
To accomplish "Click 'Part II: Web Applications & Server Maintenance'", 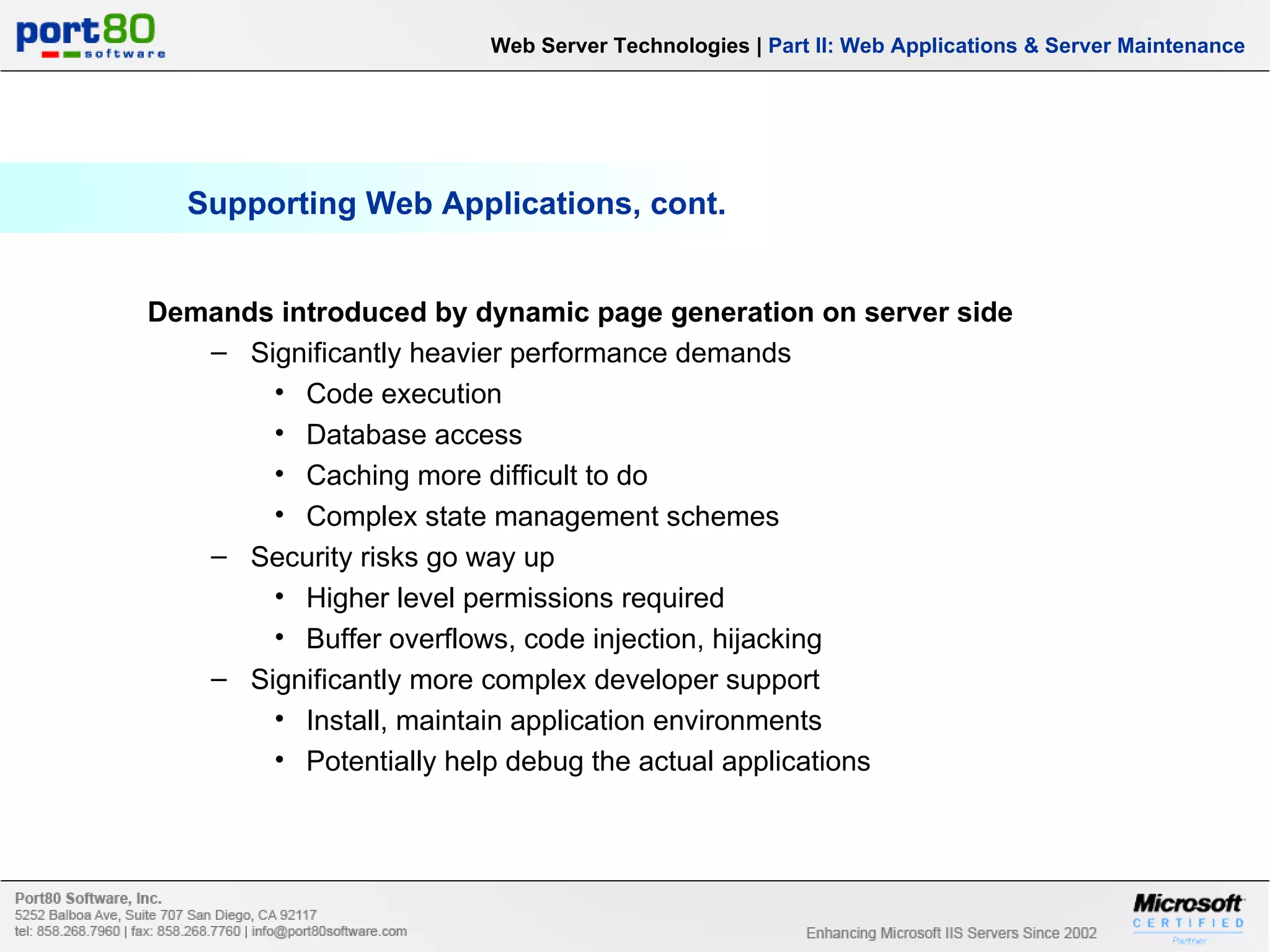I will pos(1006,46).
